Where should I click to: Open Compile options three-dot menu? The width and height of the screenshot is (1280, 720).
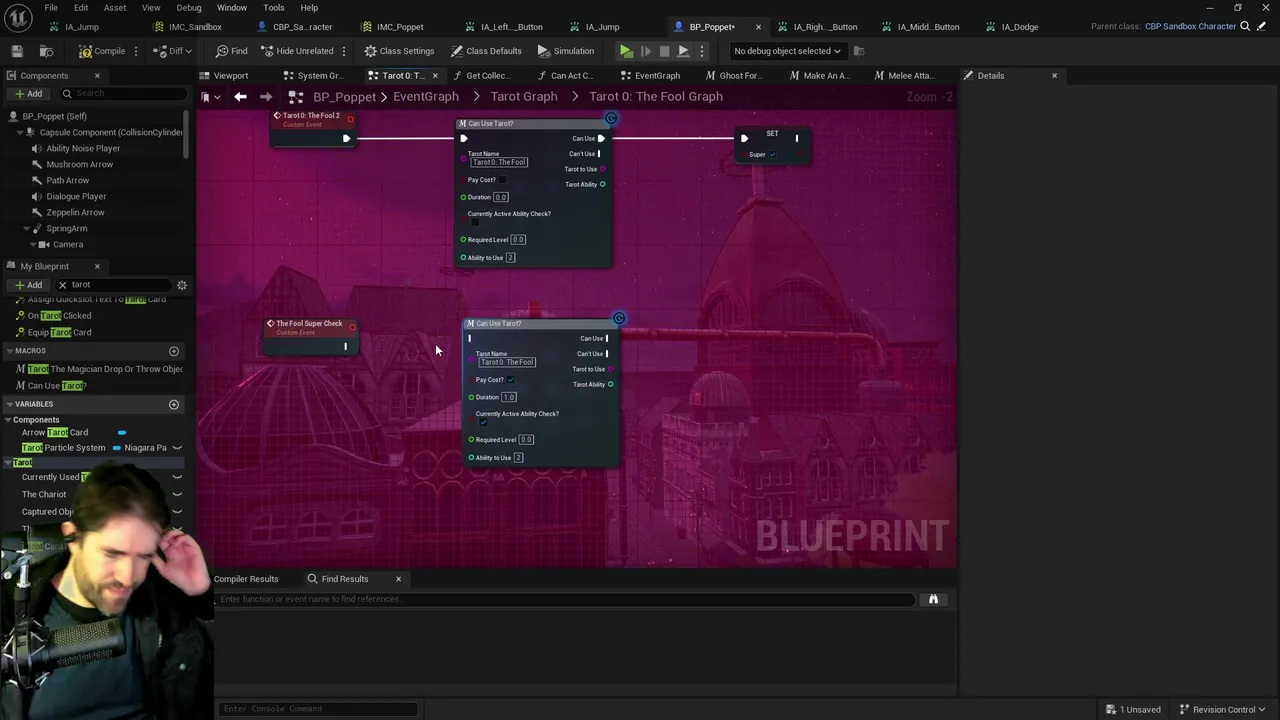point(138,51)
